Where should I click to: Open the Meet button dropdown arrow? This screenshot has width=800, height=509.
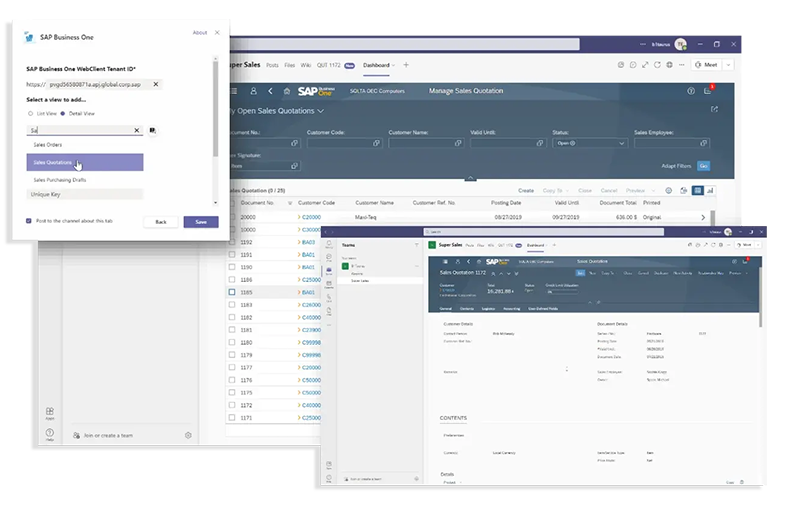728,65
